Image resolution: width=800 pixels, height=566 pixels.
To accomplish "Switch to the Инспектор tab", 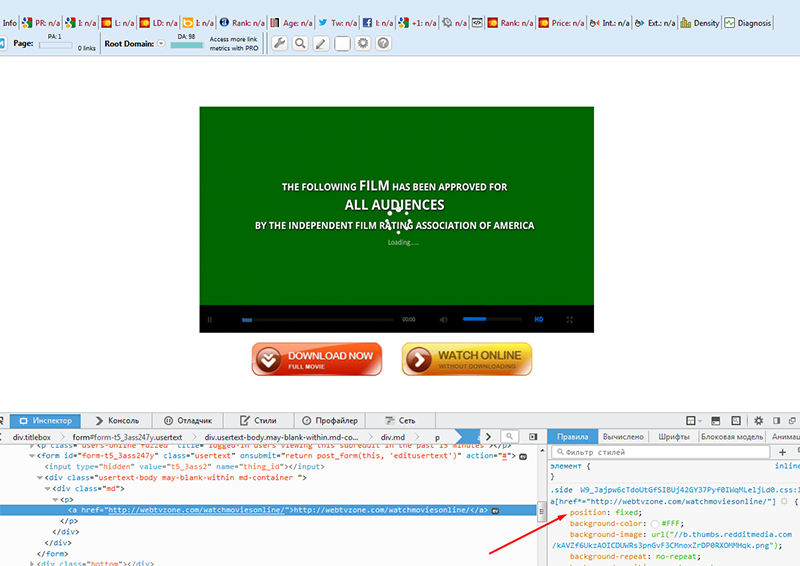I will pyautogui.click(x=45, y=421).
